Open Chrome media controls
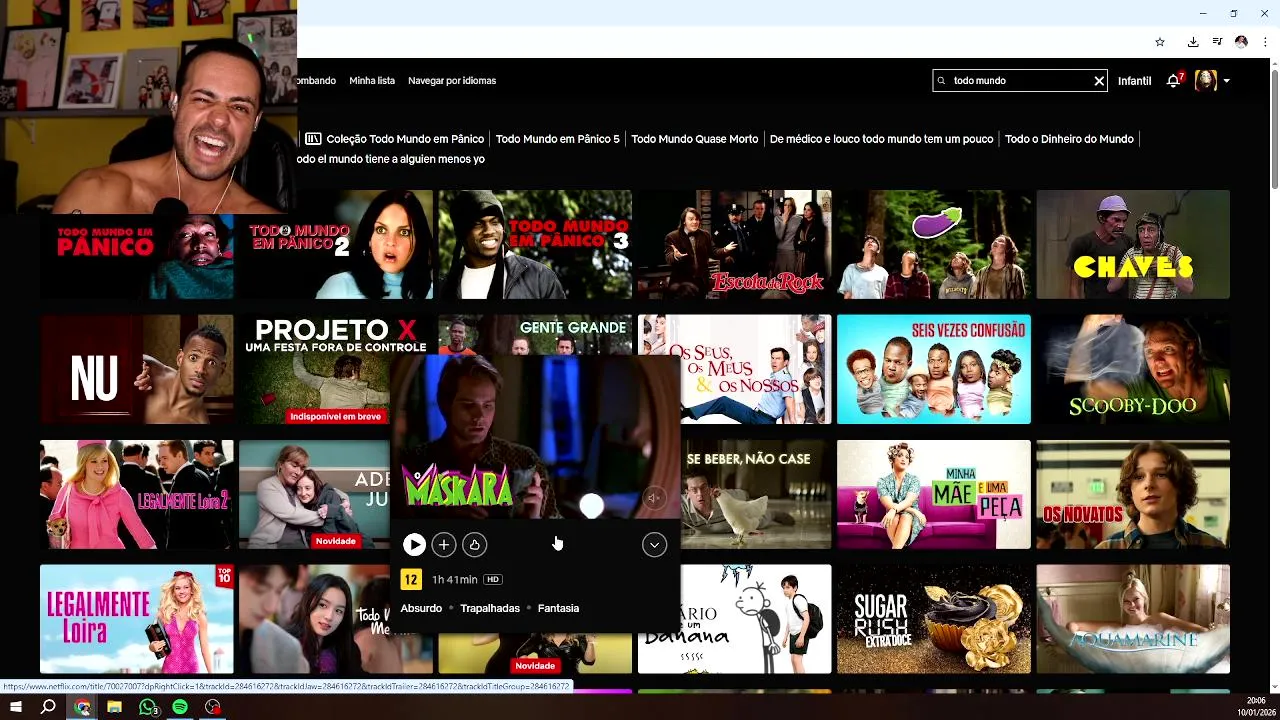1280x720 pixels. pyautogui.click(x=1217, y=42)
